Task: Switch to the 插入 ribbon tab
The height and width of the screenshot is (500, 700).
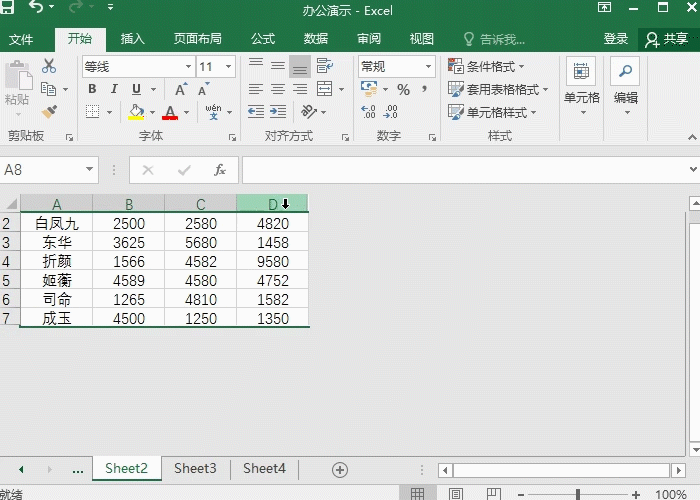Action: (133, 39)
